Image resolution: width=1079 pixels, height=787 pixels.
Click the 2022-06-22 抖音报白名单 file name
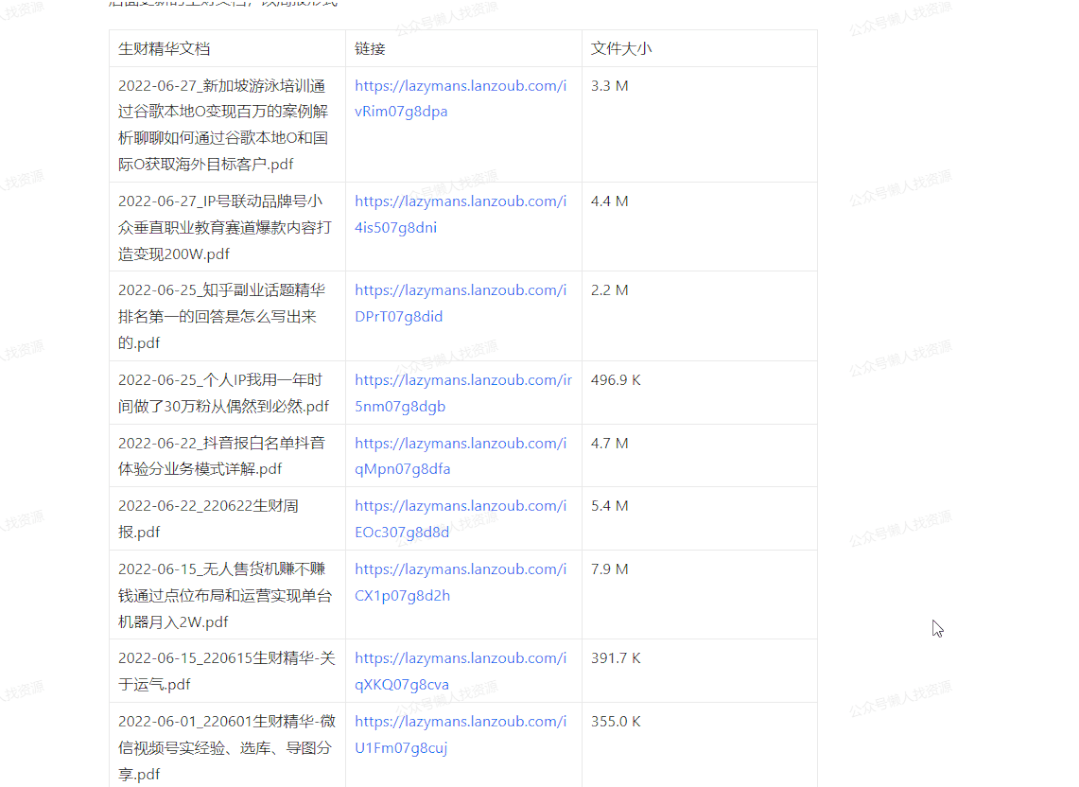(x=222, y=455)
